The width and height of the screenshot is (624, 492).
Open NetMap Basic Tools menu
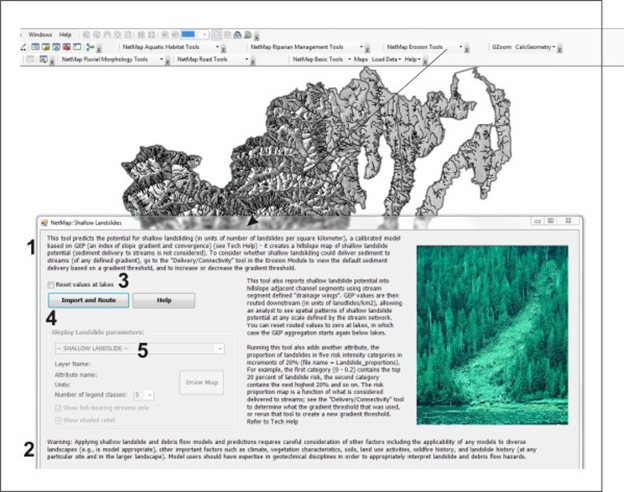coord(318,59)
